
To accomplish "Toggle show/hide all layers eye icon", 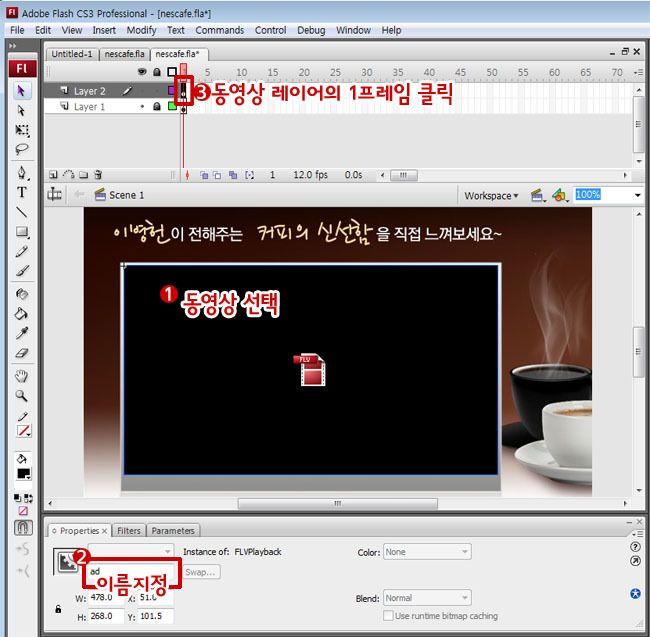I will click(x=142, y=72).
